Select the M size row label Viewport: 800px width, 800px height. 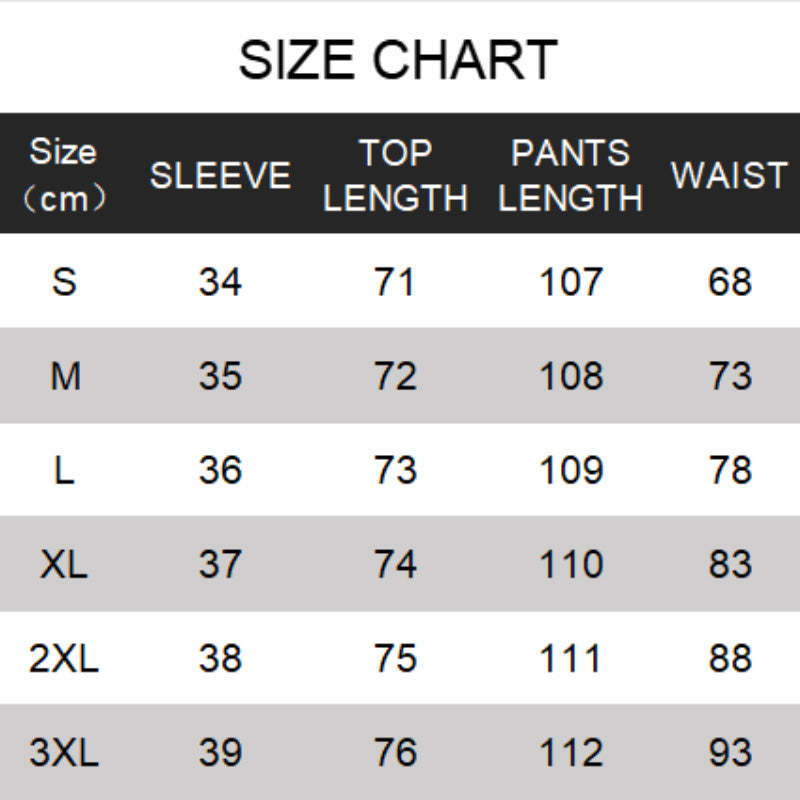coord(64,376)
